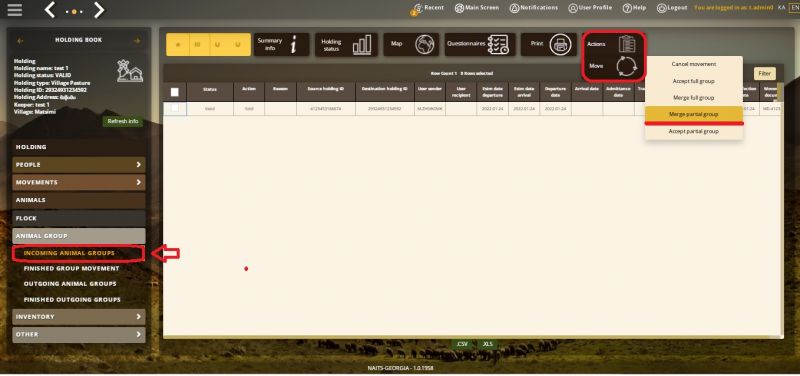Switch language to EN
The width and height of the screenshot is (800, 376).
[x=794, y=8]
